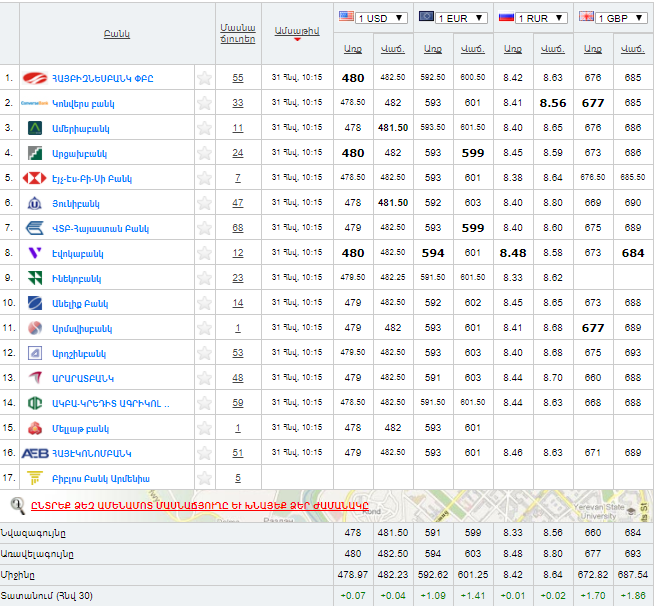Open Էվոկաբանկ bank page
Screen dimensions: 654x606
pyautogui.click(x=78, y=254)
